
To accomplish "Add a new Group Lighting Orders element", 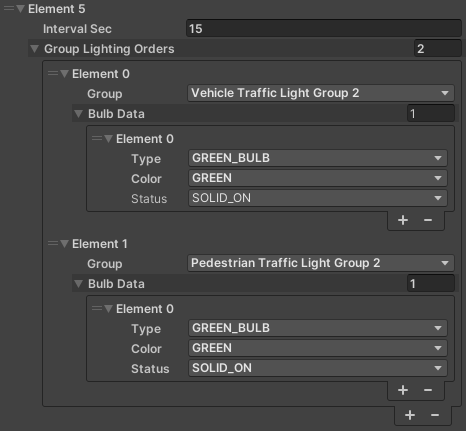I will tap(410, 415).
